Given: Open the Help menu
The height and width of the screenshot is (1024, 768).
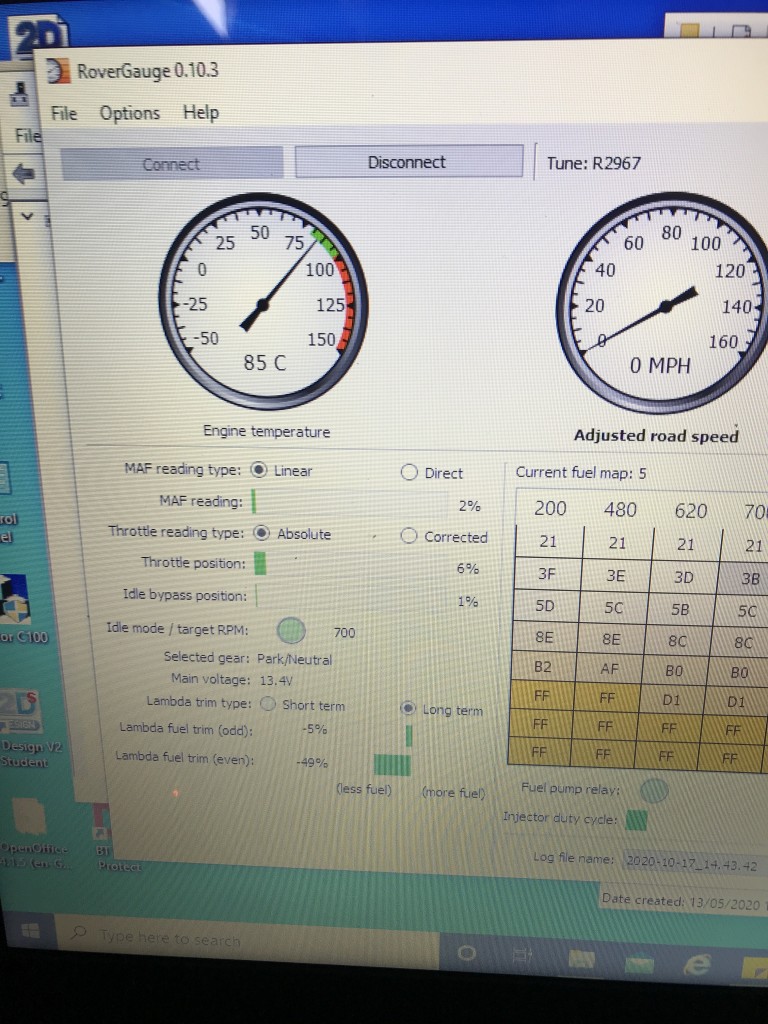Looking at the screenshot, I should [200, 112].
